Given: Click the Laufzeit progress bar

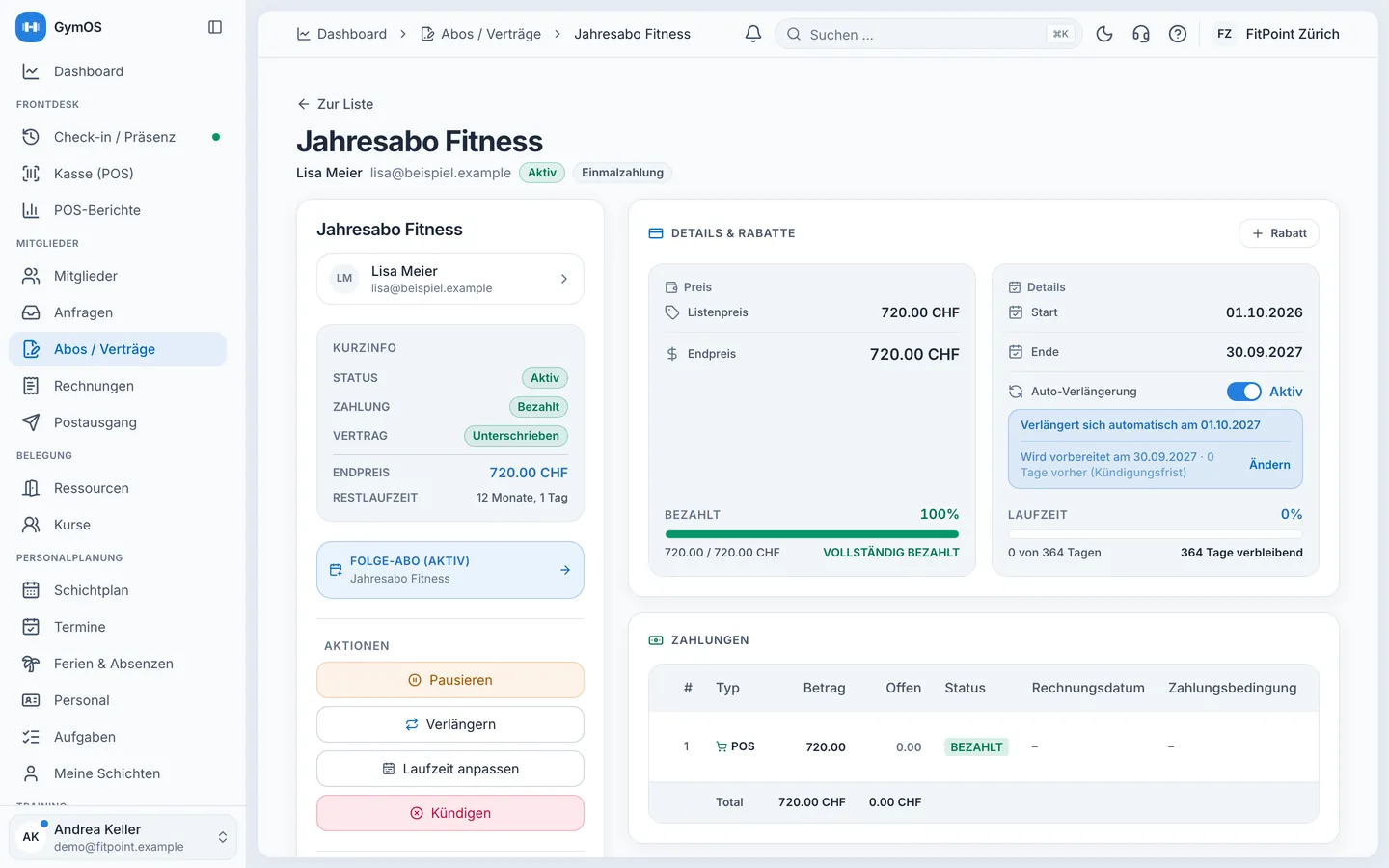Looking at the screenshot, I should coord(1156,534).
